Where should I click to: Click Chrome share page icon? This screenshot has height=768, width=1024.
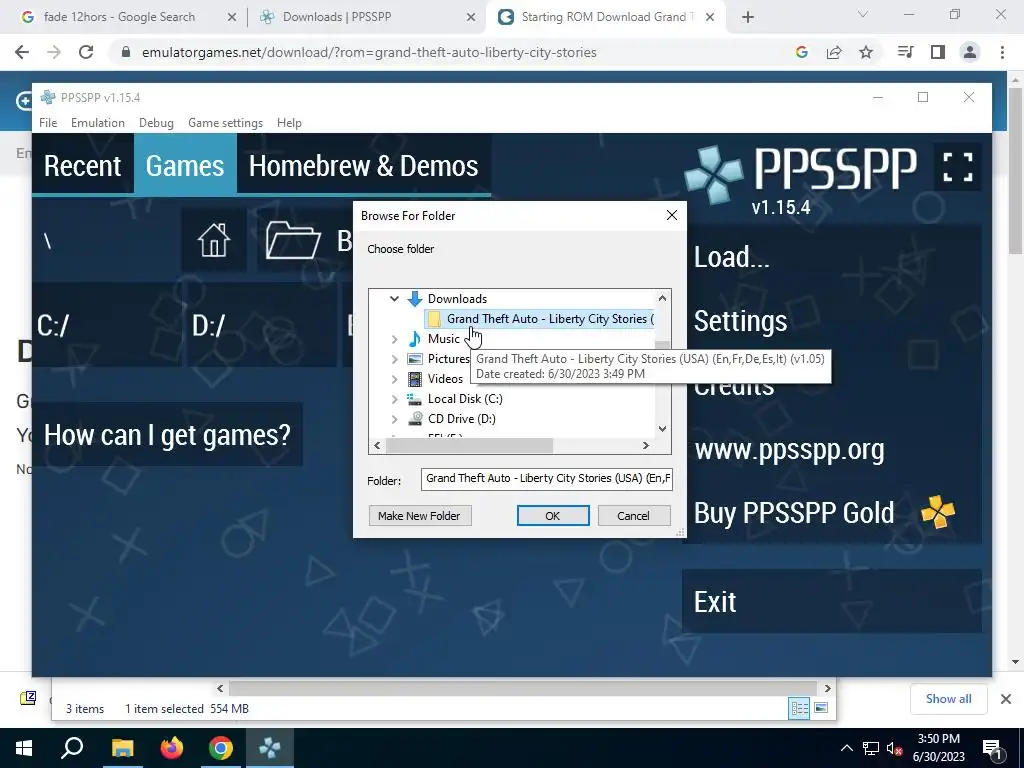[834, 52]
